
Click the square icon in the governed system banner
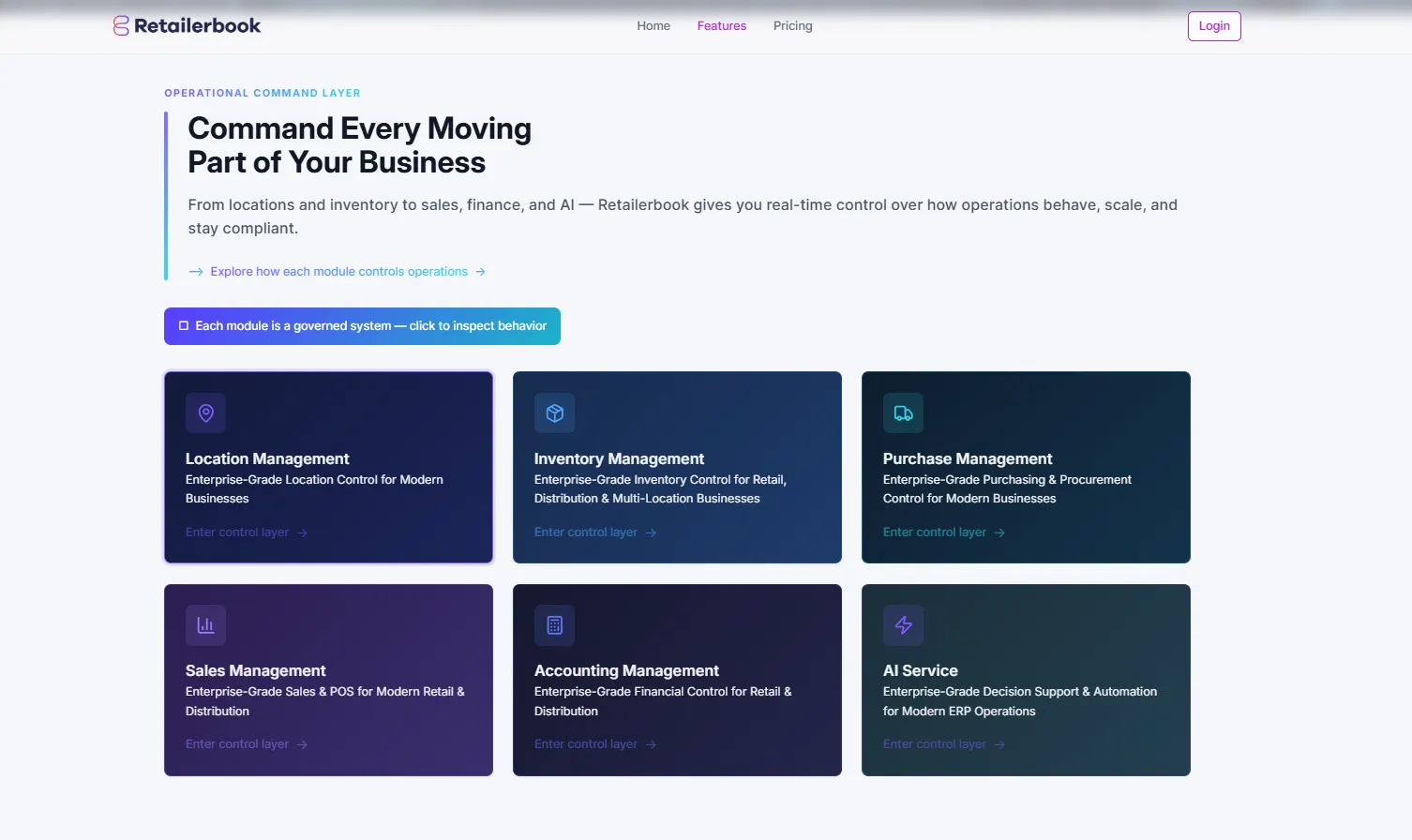tap(184, 326)
